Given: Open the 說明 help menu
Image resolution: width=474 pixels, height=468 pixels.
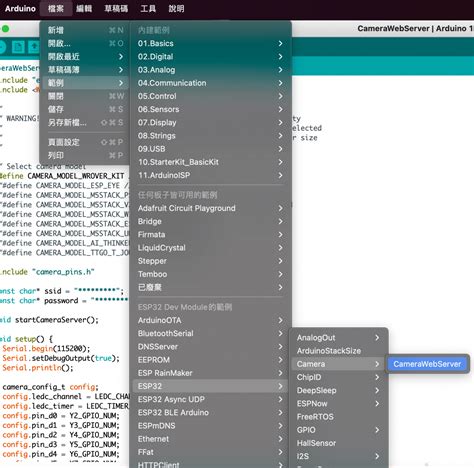Looking at the screenshot, I should tap(176, 8).
